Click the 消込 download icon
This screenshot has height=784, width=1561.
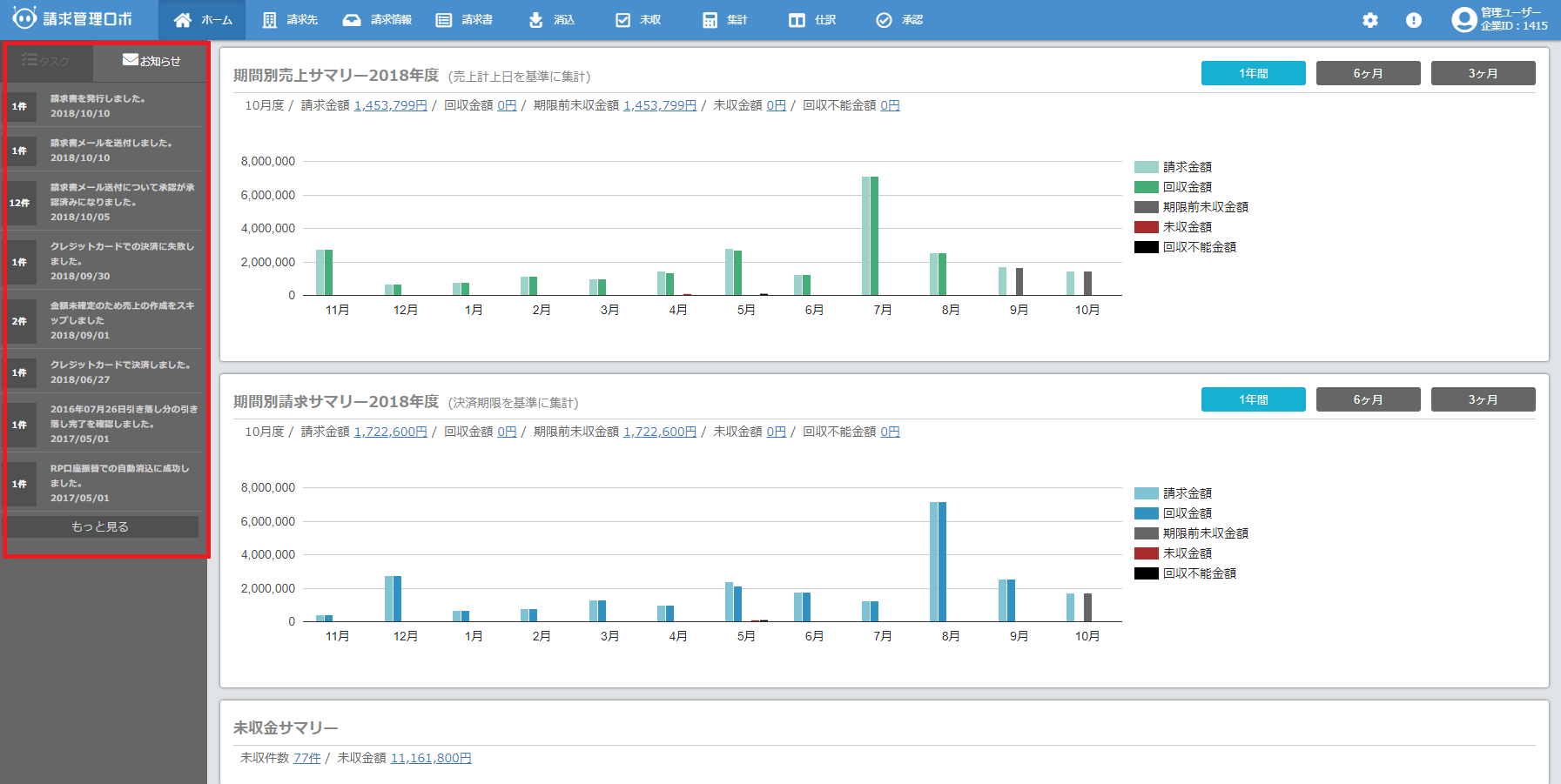click(x=535, y=20)
